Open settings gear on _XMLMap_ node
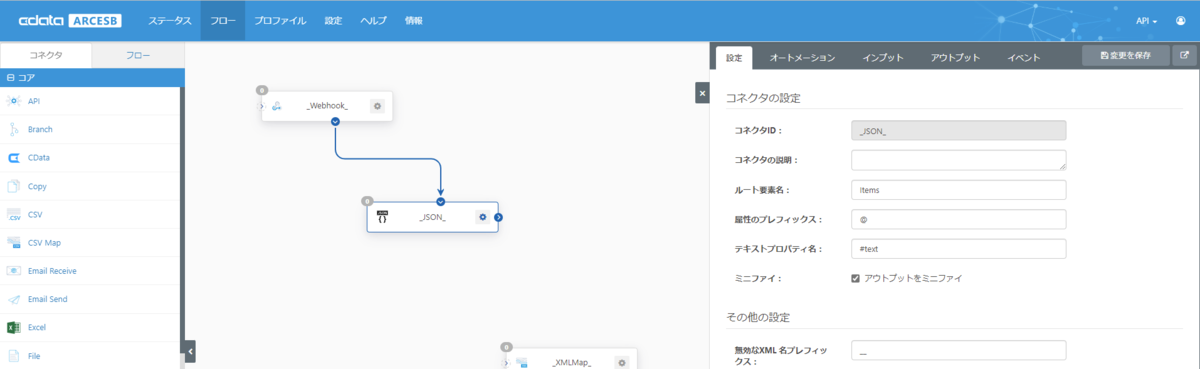The image size is (1200, 369). pyautogui.click(x=622, y=362)
